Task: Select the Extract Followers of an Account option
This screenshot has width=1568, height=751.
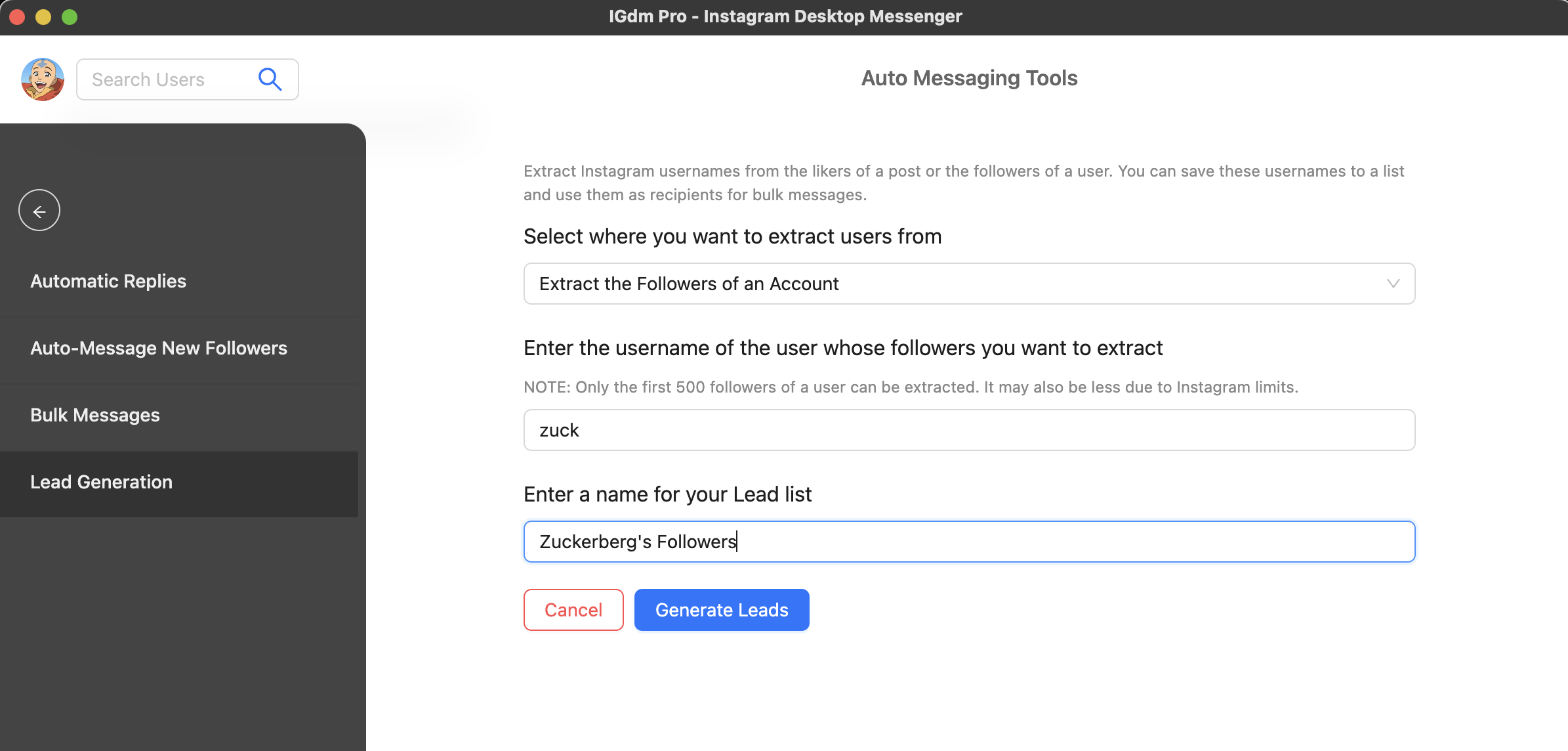Action: pos(969,284)
